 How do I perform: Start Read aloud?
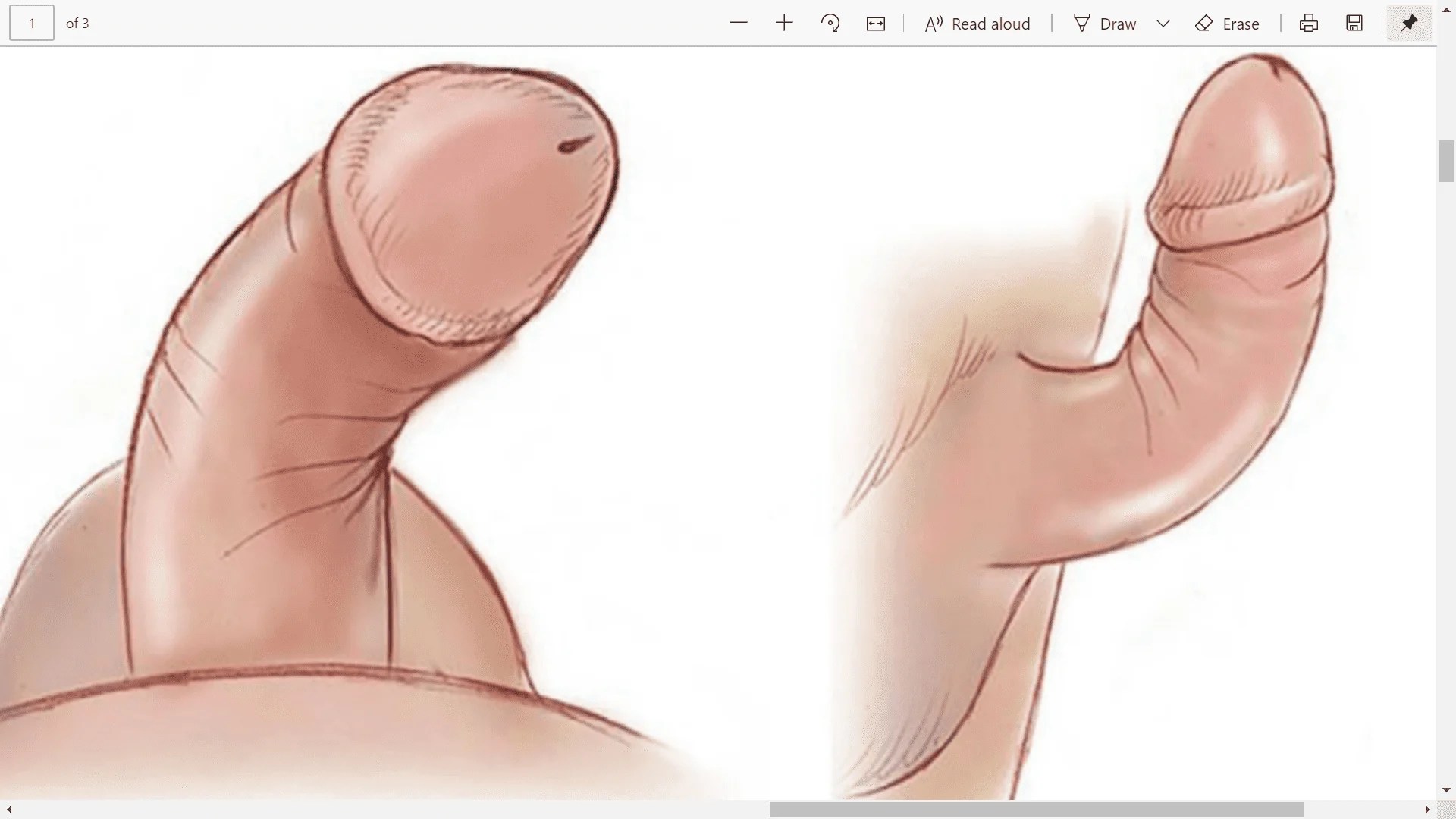point(977,24)
